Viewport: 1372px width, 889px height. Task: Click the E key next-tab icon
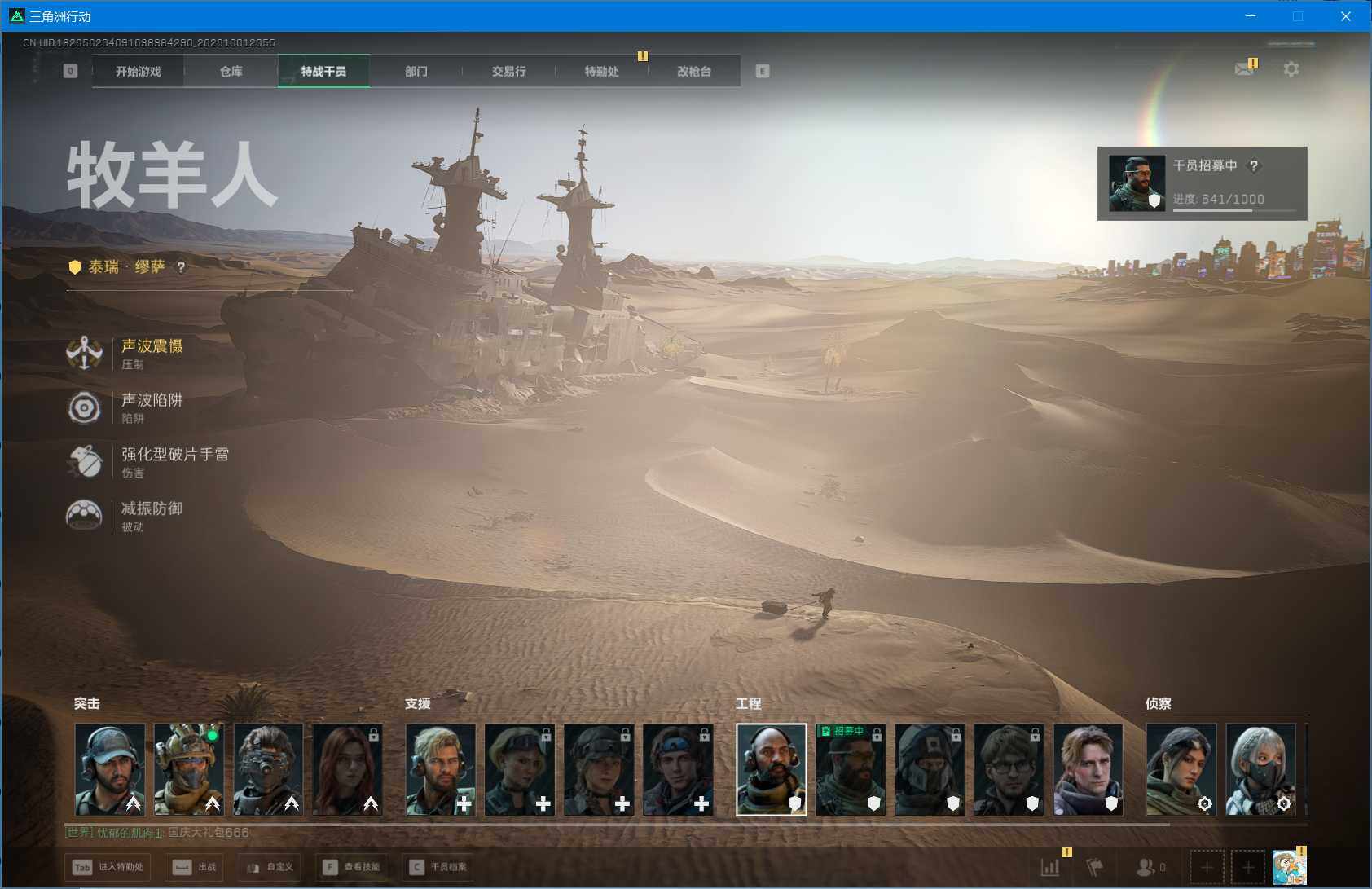tap(763, 71)
